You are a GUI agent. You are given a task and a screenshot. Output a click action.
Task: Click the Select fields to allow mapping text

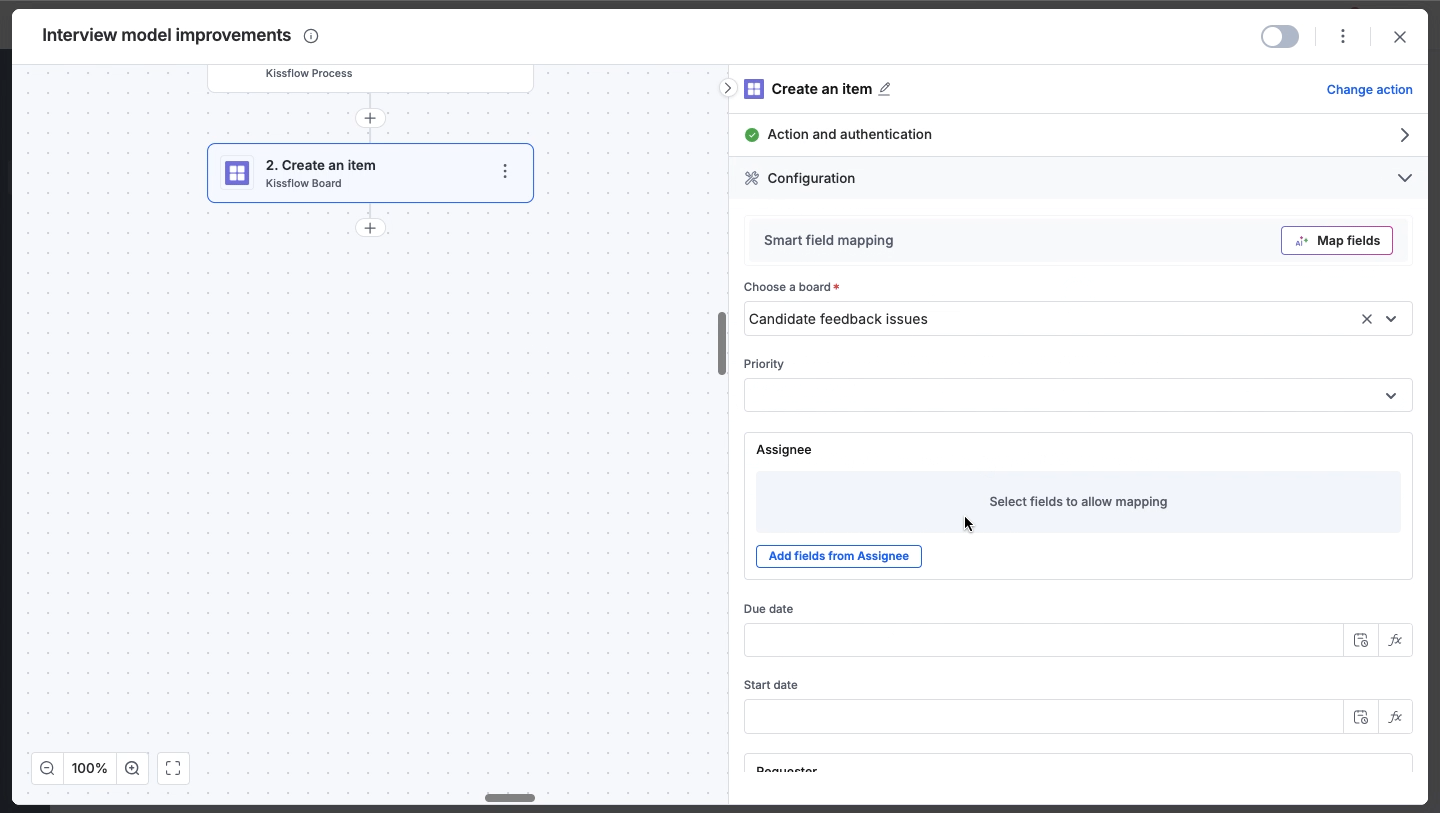point(1078,502)
